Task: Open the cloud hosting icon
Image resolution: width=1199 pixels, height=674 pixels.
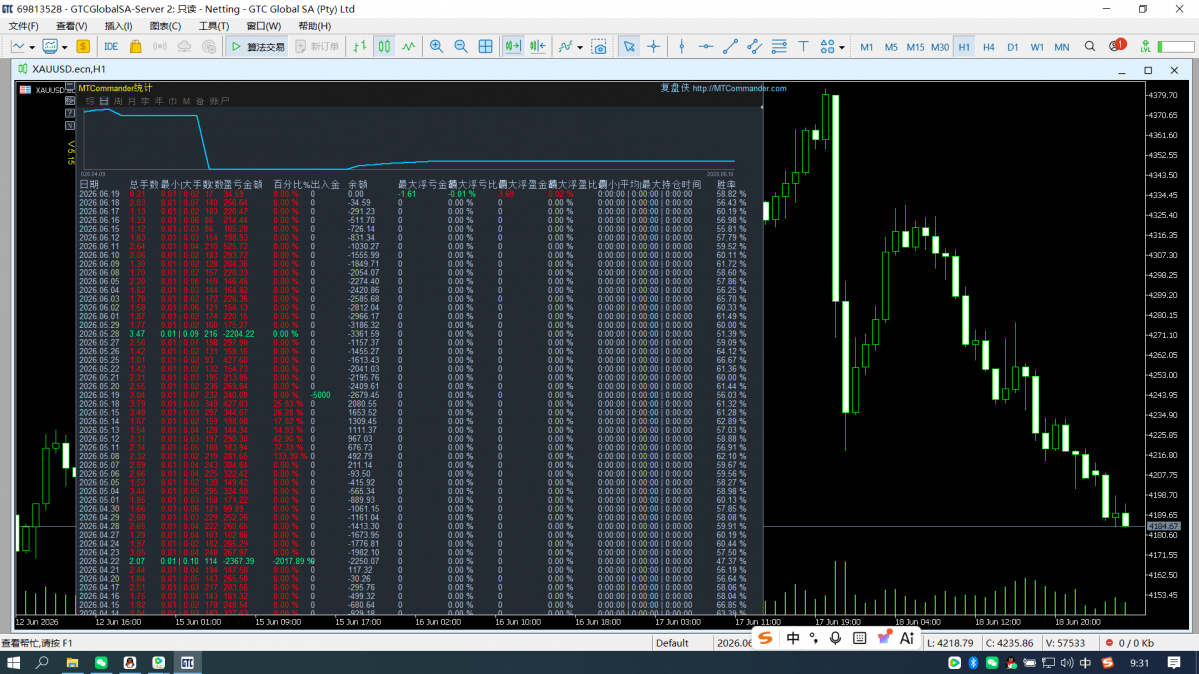Action: [x=184, y=47]
